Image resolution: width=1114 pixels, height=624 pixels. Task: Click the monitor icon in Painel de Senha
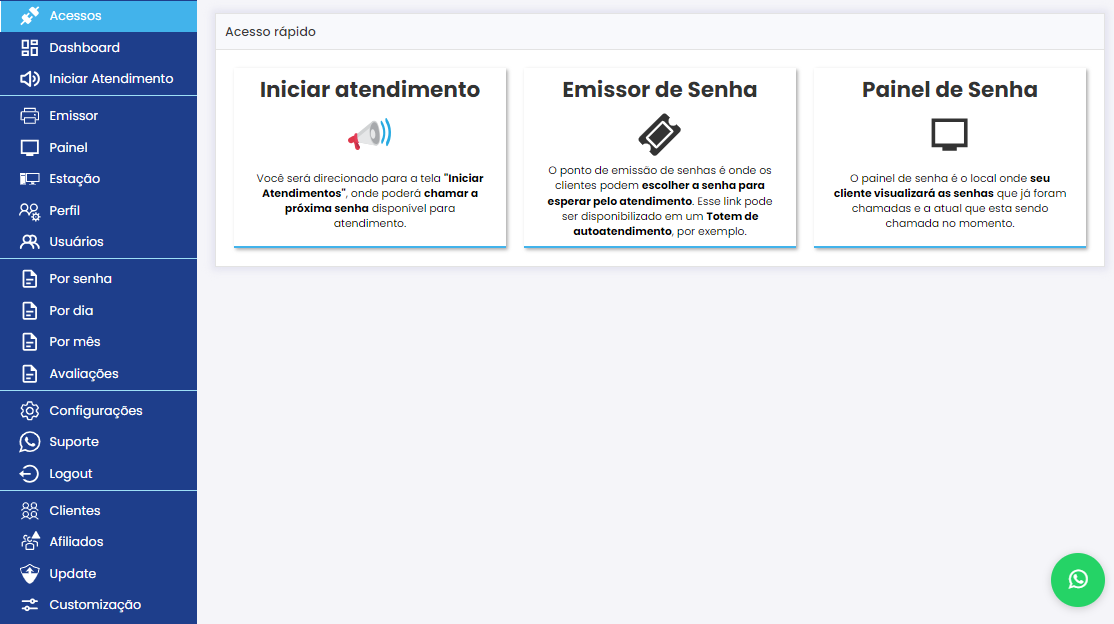pyautogui.click(x=949, y=134)
